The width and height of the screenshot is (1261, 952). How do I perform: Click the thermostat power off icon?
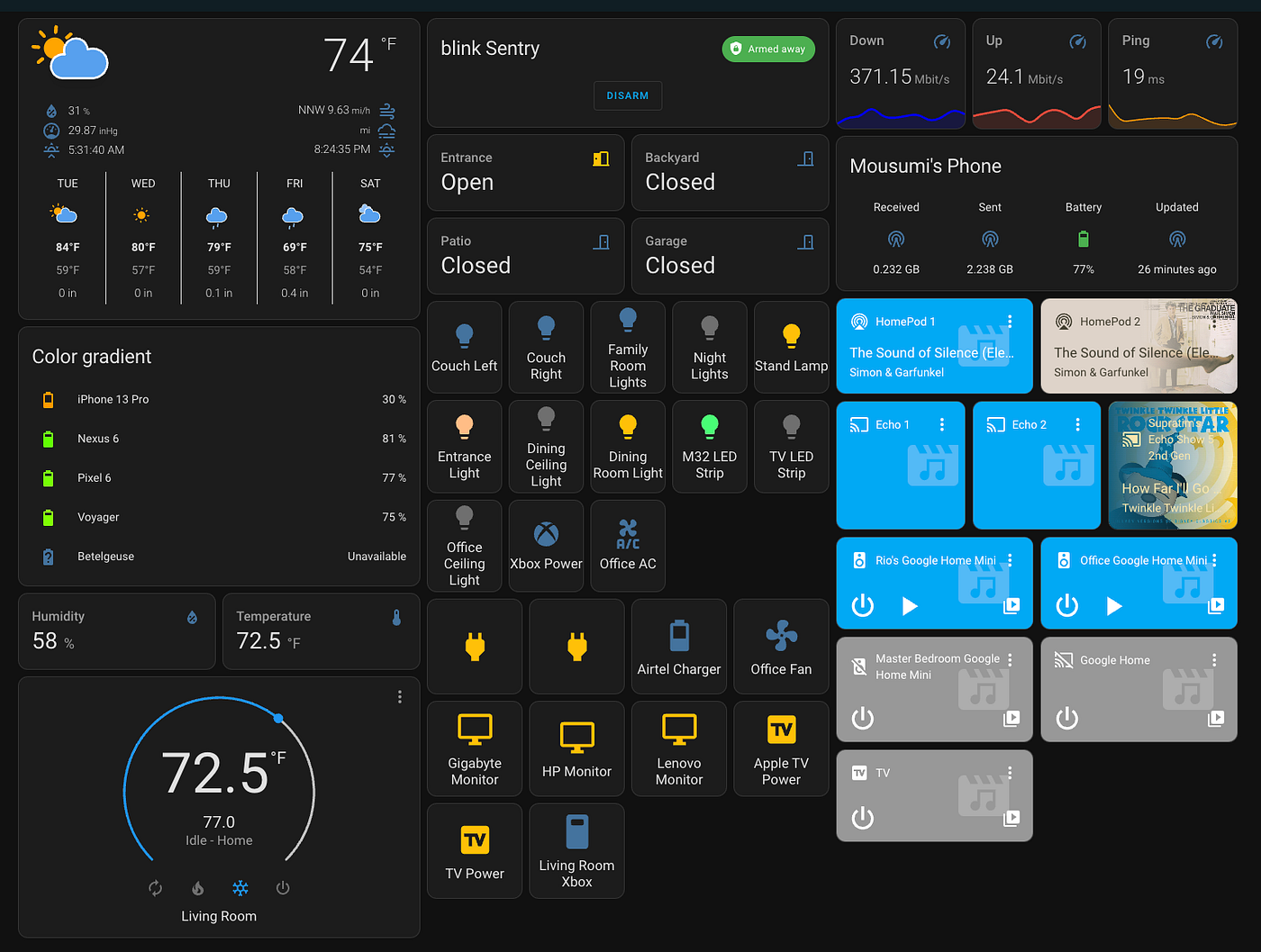[283, 888]
